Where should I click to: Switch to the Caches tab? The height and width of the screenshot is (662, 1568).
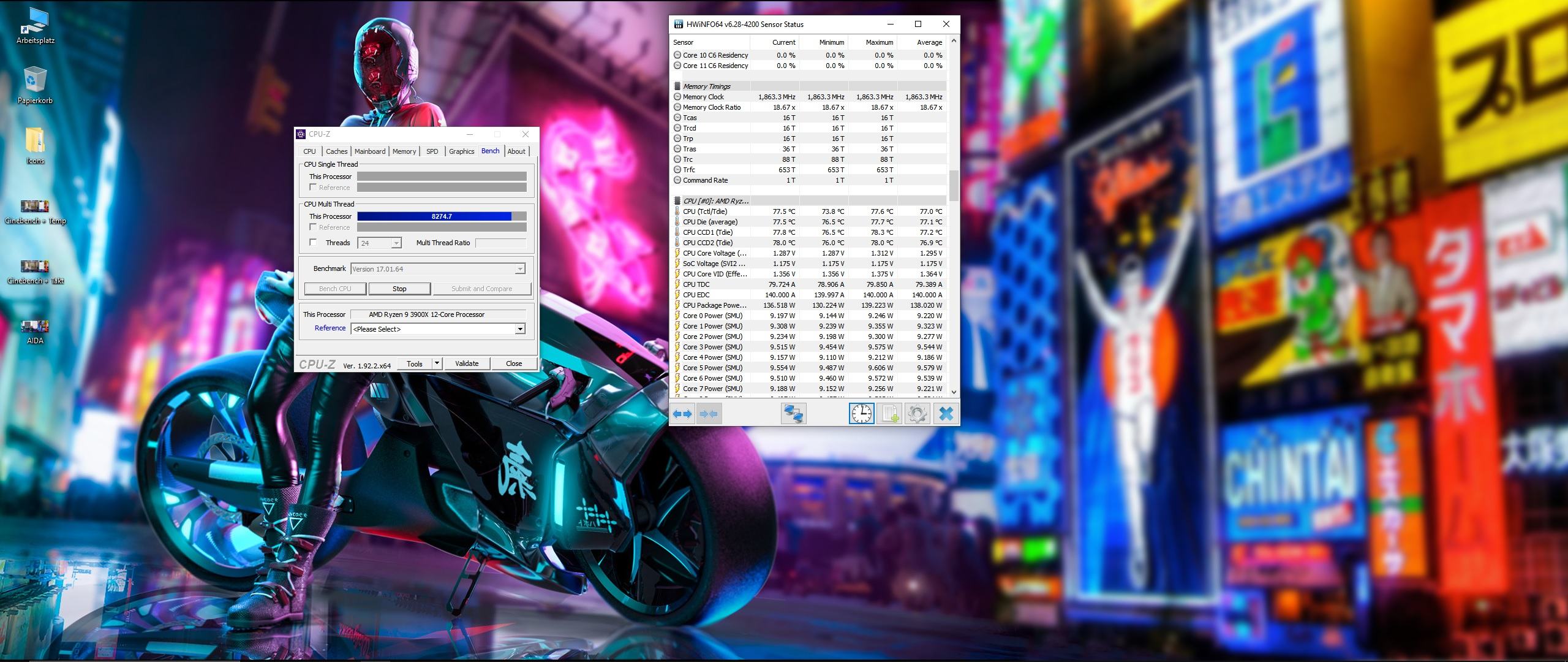click(x=336, y=151)
